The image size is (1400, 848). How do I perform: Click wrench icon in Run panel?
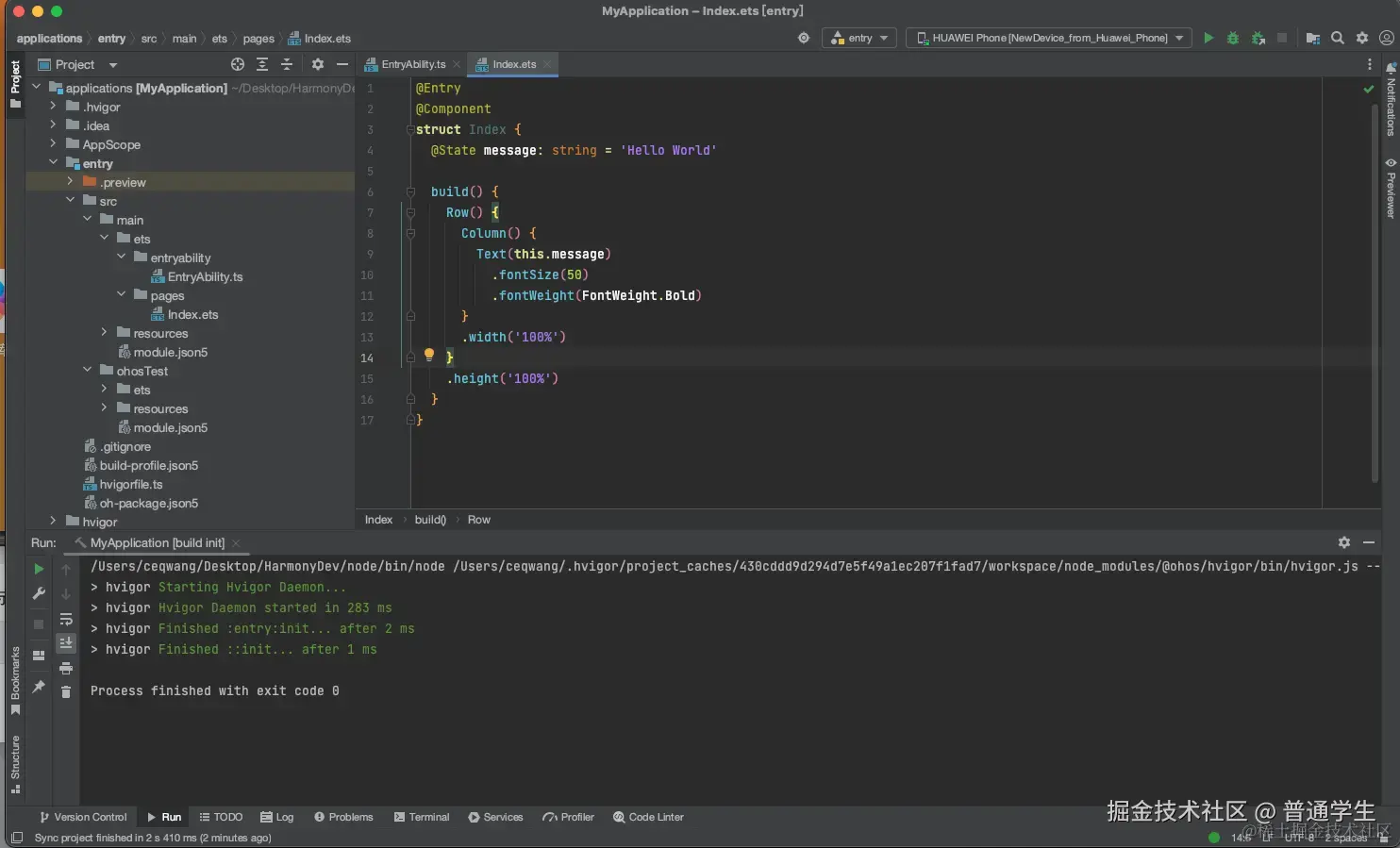tap(39, 593)
